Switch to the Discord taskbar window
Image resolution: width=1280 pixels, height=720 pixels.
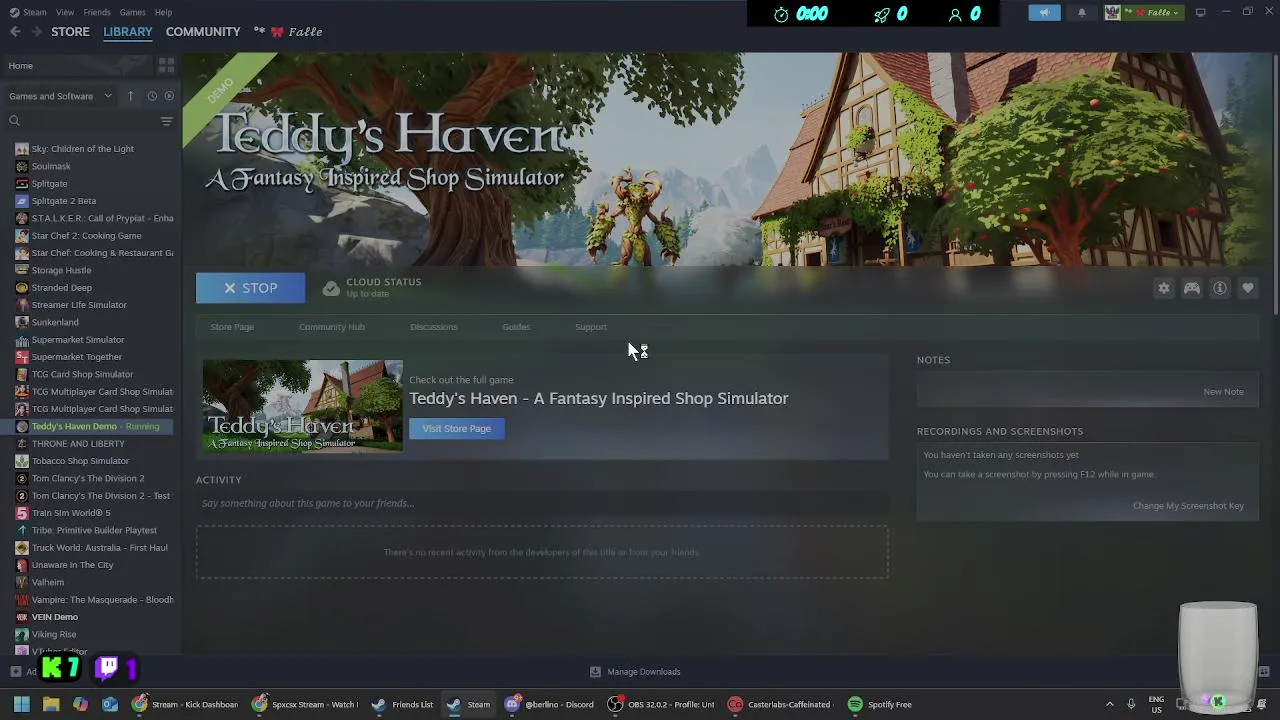550,704
